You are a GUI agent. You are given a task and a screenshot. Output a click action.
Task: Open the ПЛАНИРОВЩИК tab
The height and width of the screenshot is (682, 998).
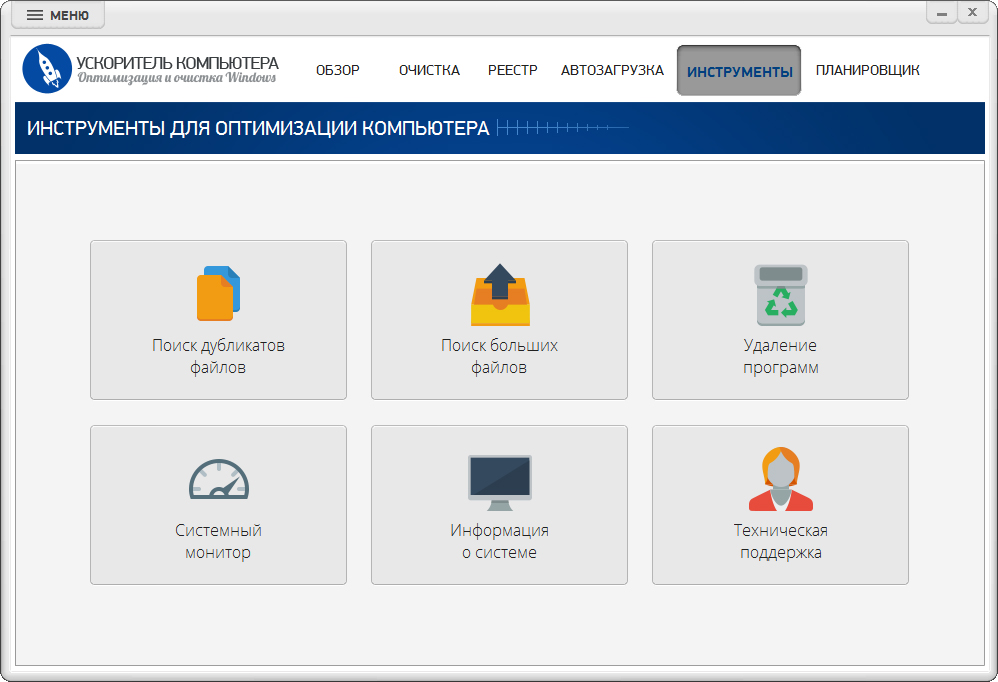(x=867, y=70)
